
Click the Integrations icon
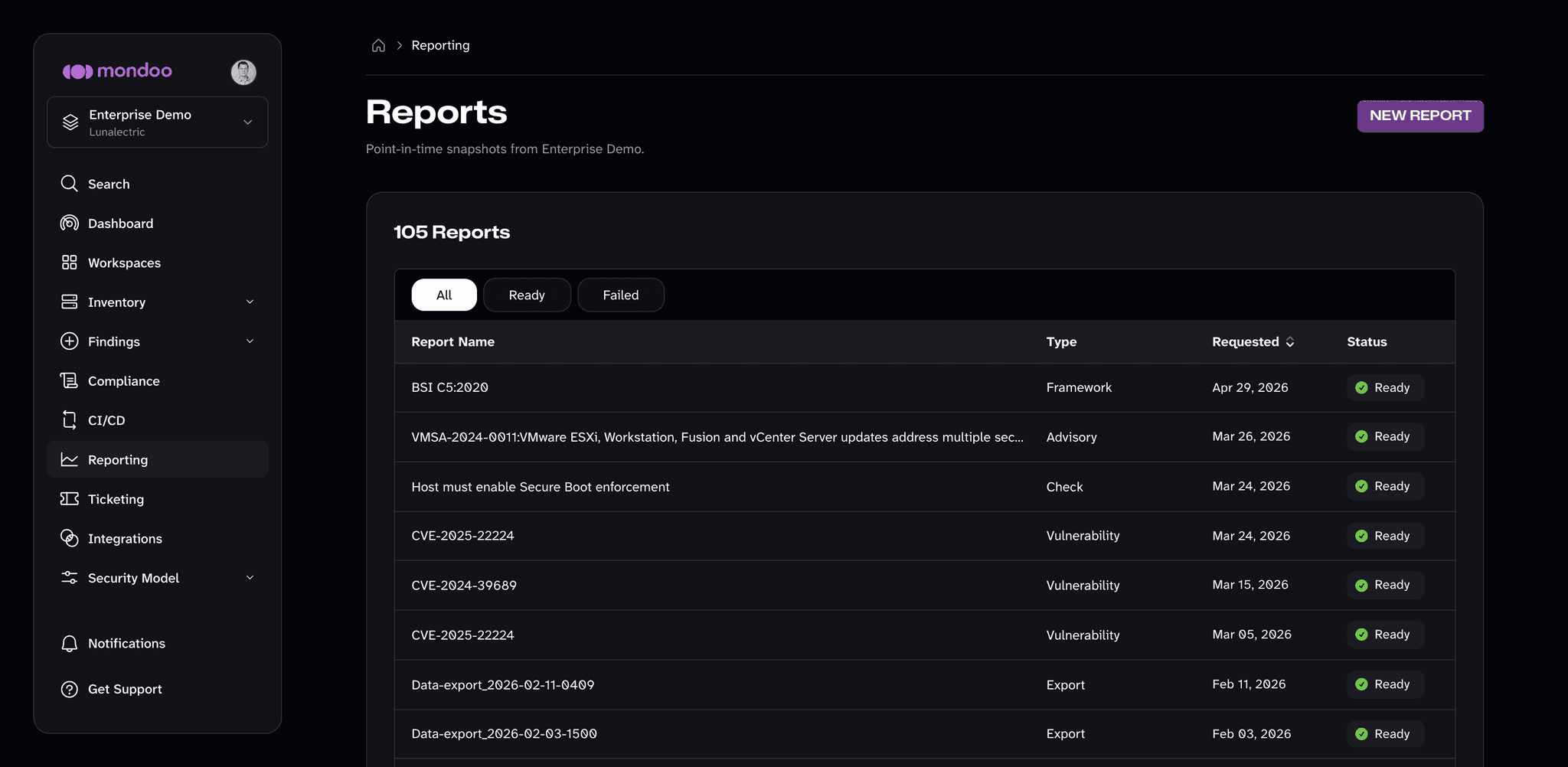(69, 538)
